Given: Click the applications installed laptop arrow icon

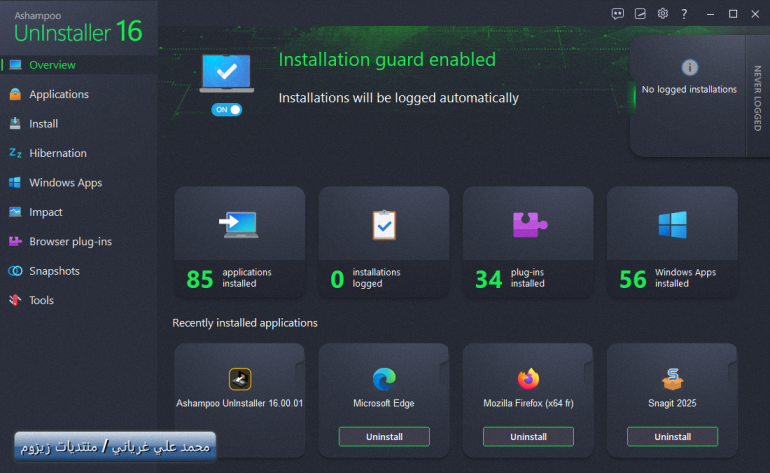Looking at the screenshot, I should point(239,225).
